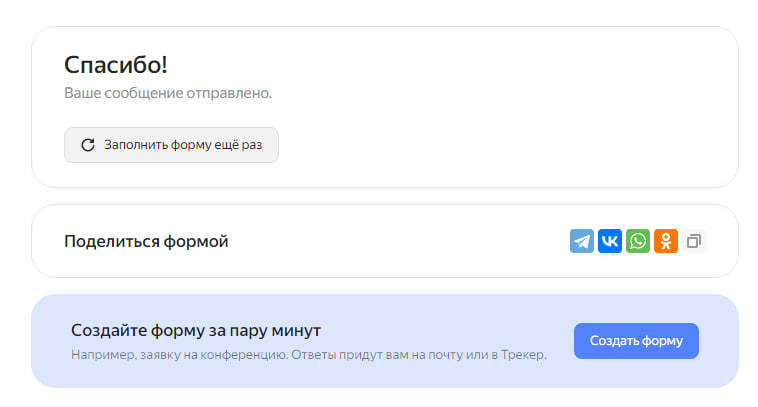Image resolution: width=758 pixels, height=407 pixels.
Task: Click the blue 'Создать форму' button
Action: click(636, 341)
